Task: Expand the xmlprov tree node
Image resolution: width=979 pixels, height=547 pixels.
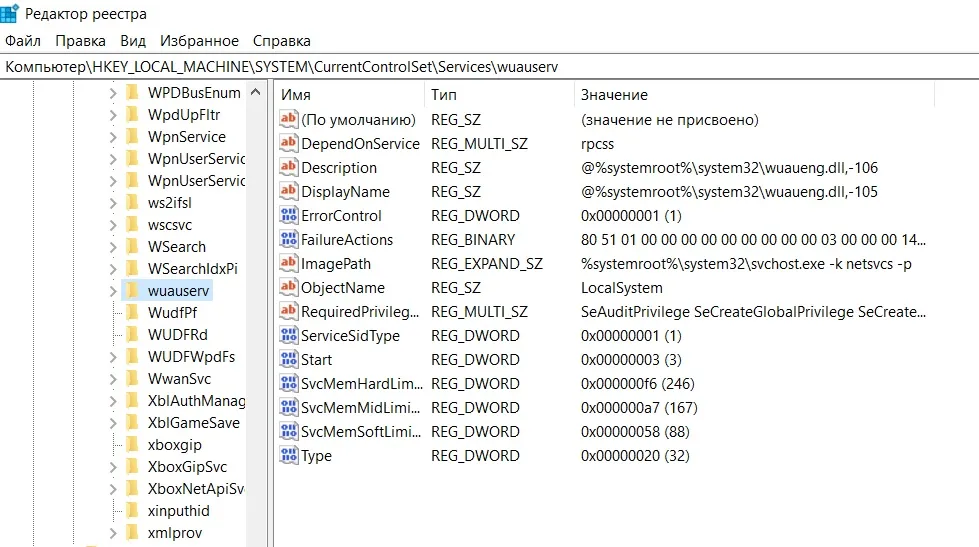Action: point(113,533)
